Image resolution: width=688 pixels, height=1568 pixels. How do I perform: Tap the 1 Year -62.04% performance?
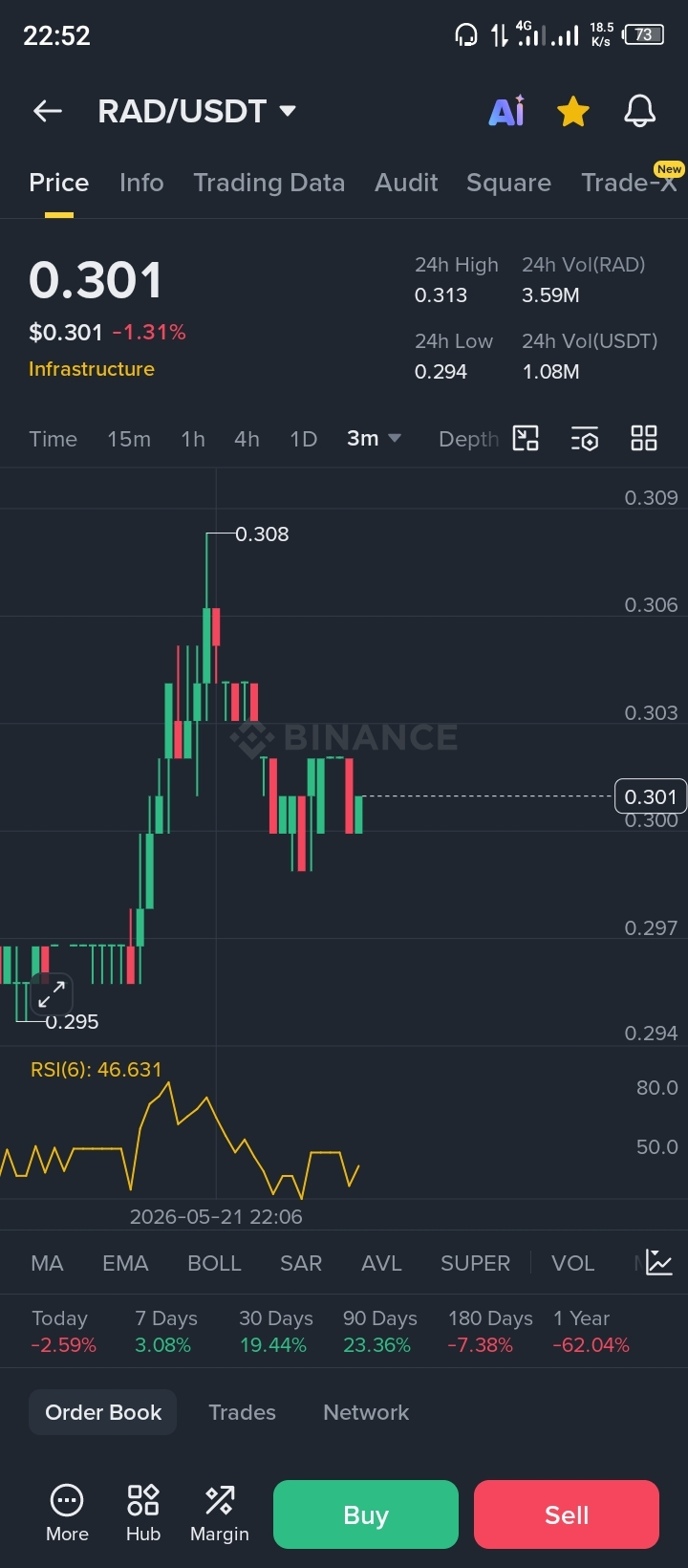(591, 1332)
